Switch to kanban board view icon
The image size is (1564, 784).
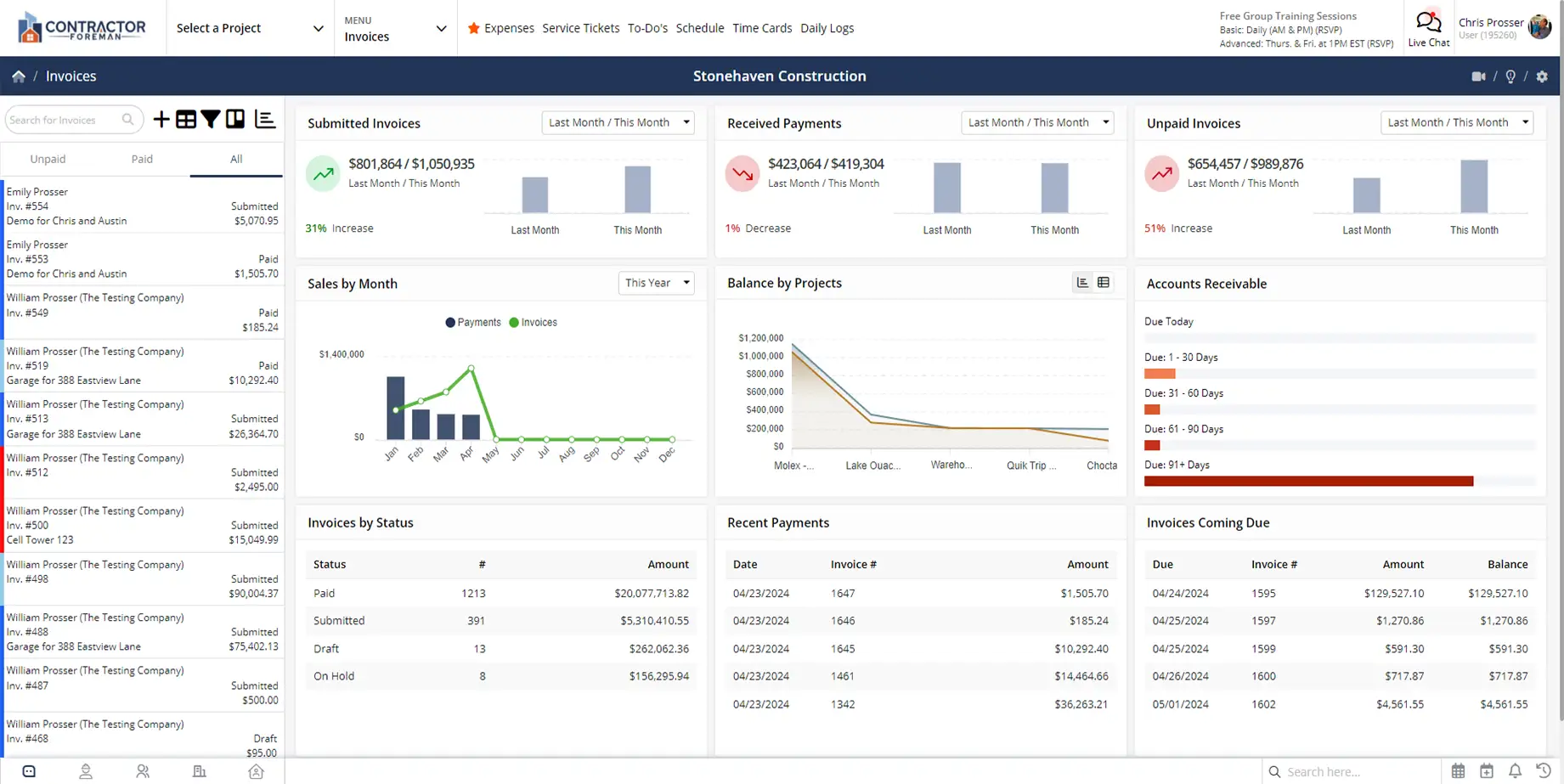pyautogui.click(x=235, y=120)
